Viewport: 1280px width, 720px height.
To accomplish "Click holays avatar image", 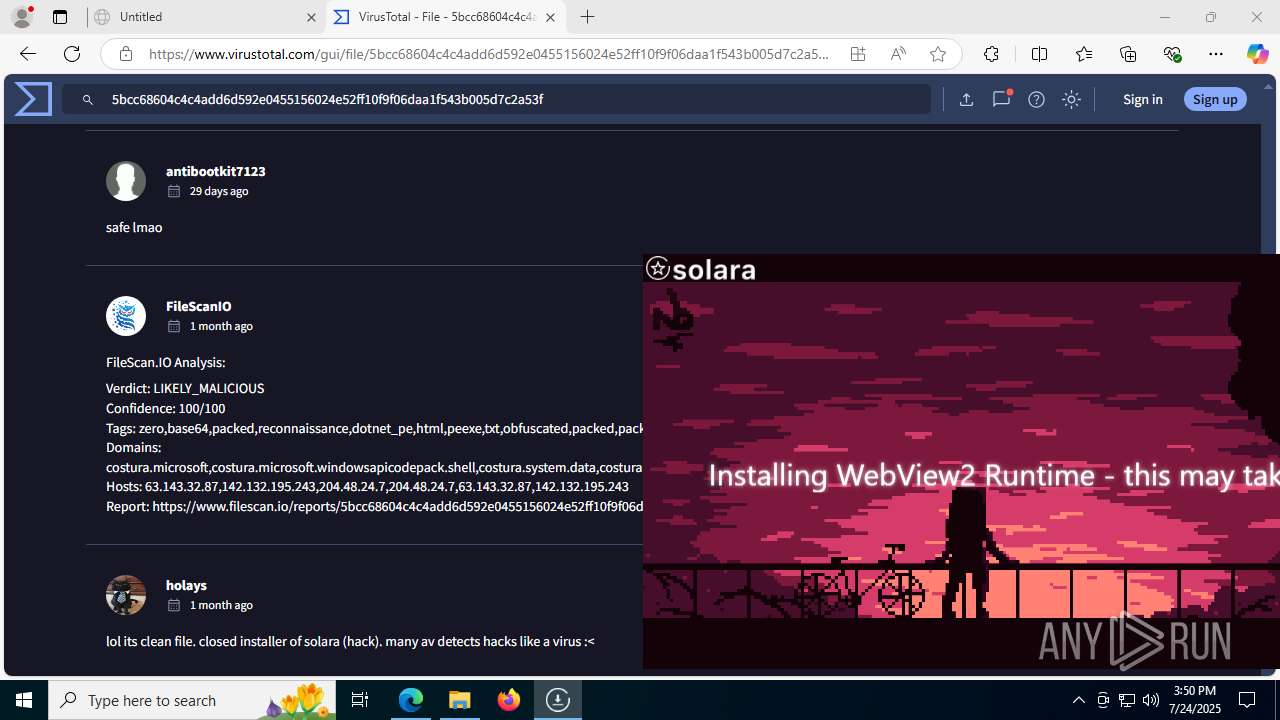I will (x=126, y=595).
